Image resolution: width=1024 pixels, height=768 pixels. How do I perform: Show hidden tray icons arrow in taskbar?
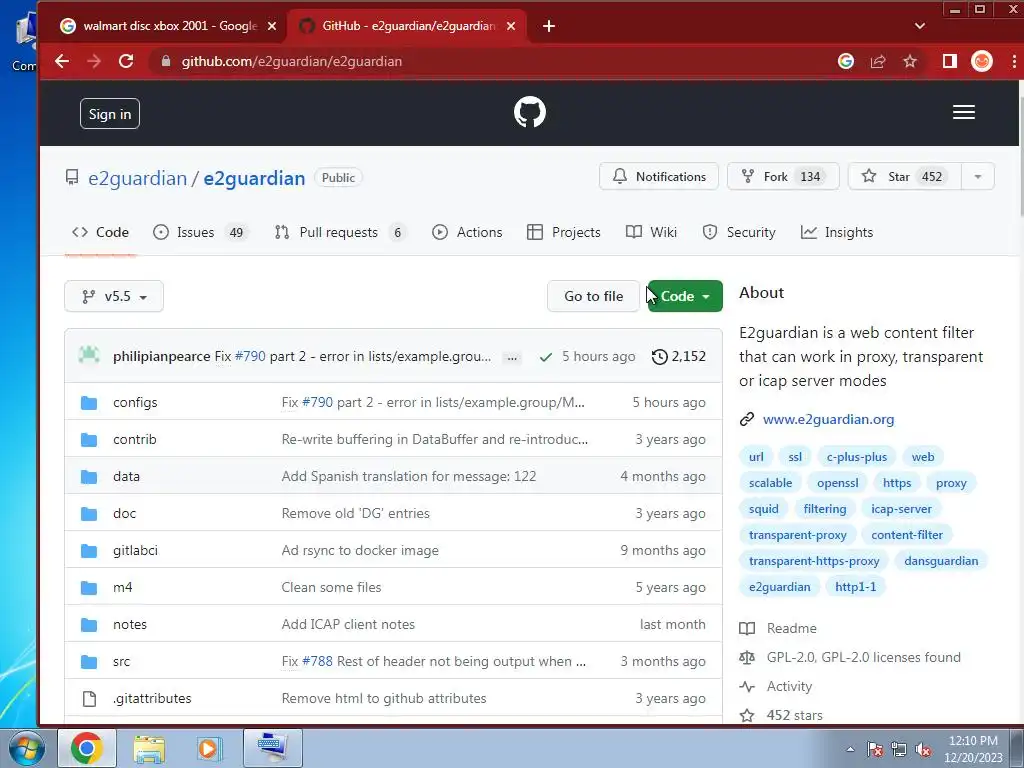850,749
